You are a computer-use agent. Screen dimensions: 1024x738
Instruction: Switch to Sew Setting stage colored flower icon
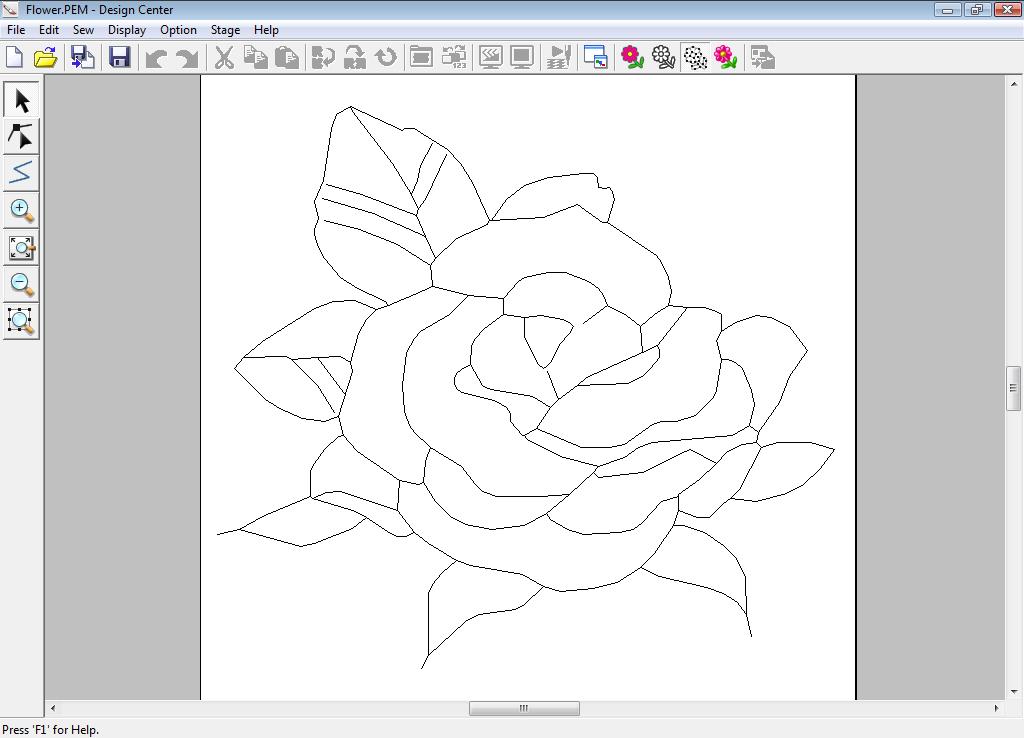click(726, 57)
